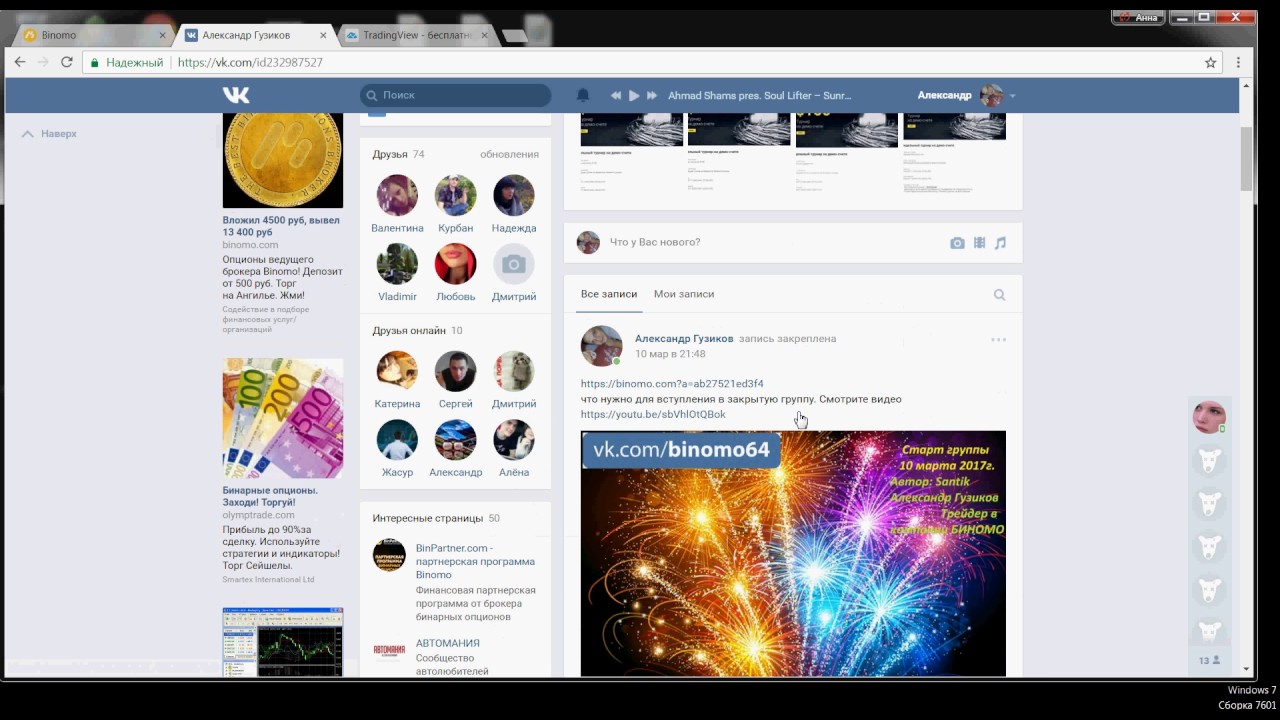Open the pinned post options ellipsis

[998, 340]
